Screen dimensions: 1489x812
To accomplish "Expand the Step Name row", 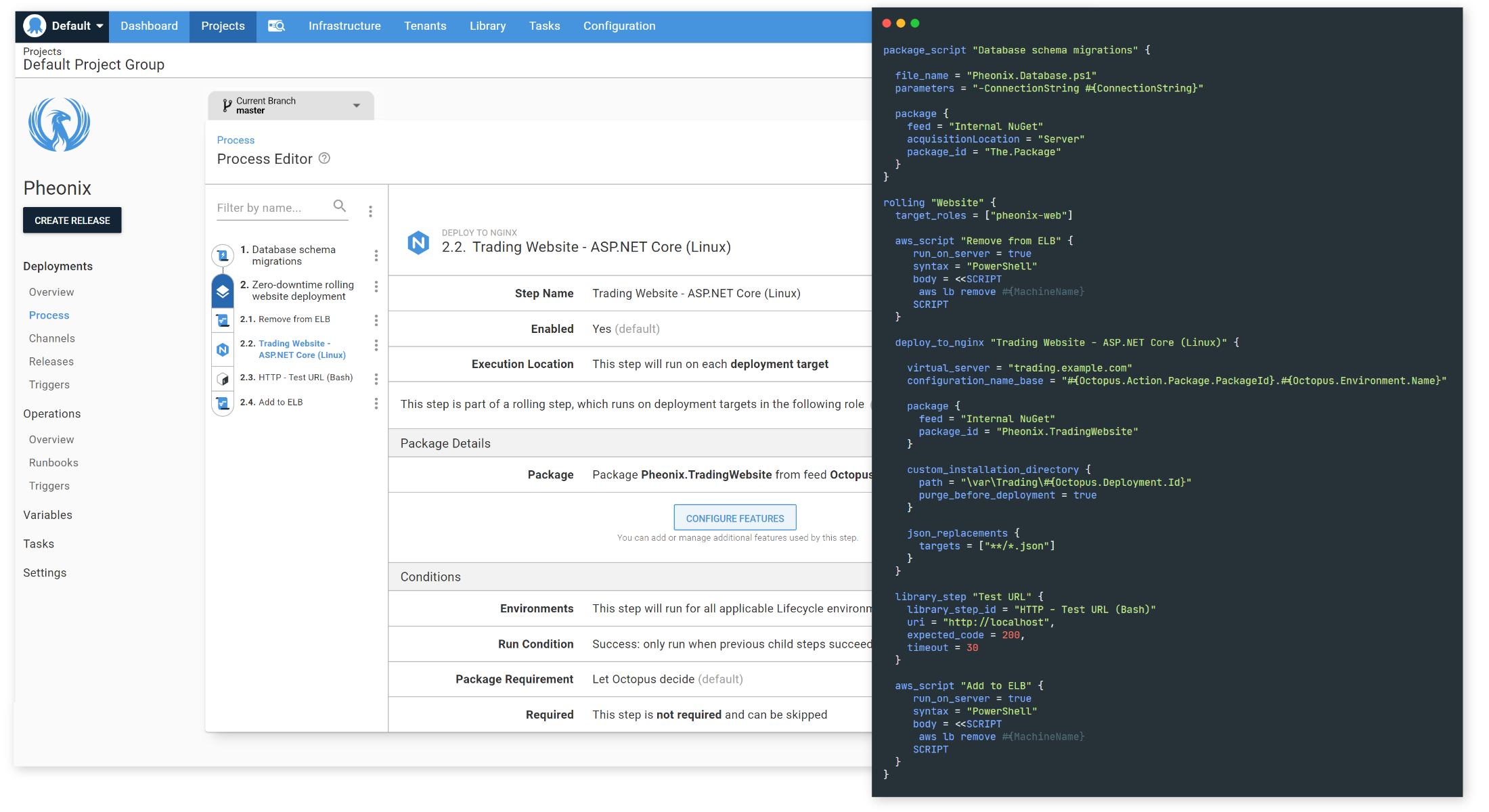I will 630,294.
